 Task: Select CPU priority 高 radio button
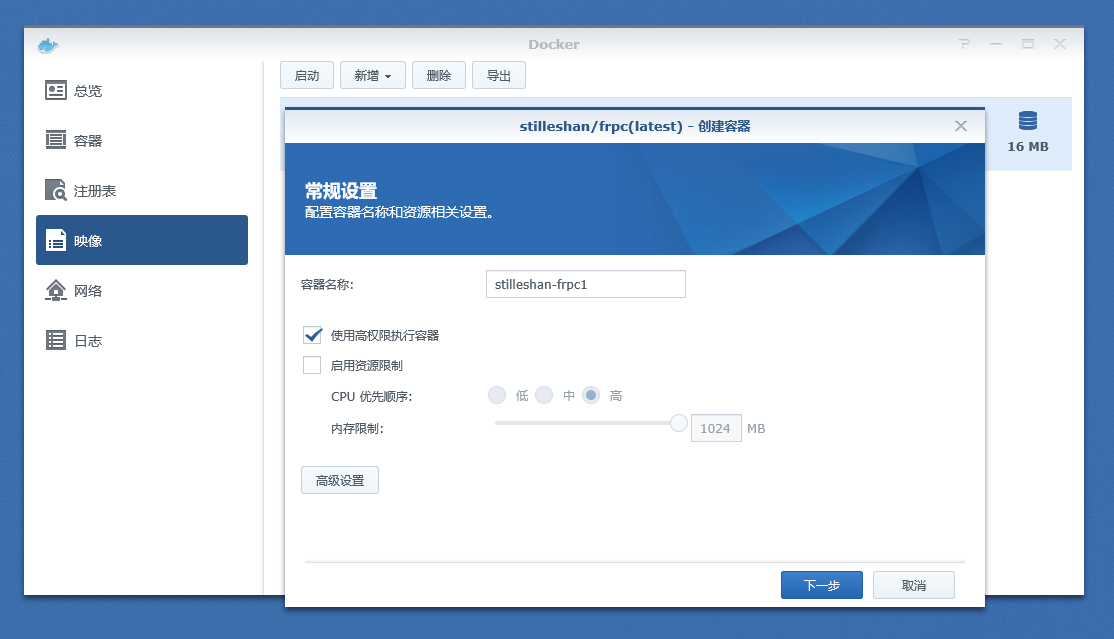tap(591, 395)
